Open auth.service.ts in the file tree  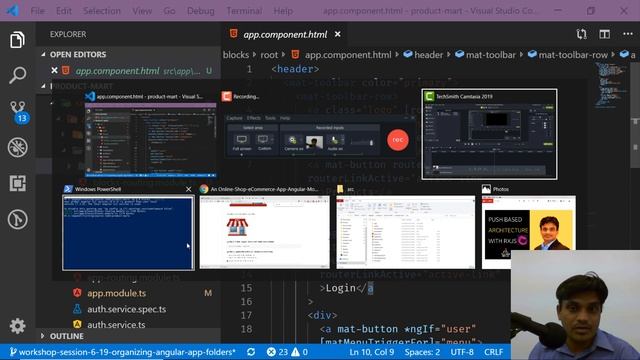(116, 324)
